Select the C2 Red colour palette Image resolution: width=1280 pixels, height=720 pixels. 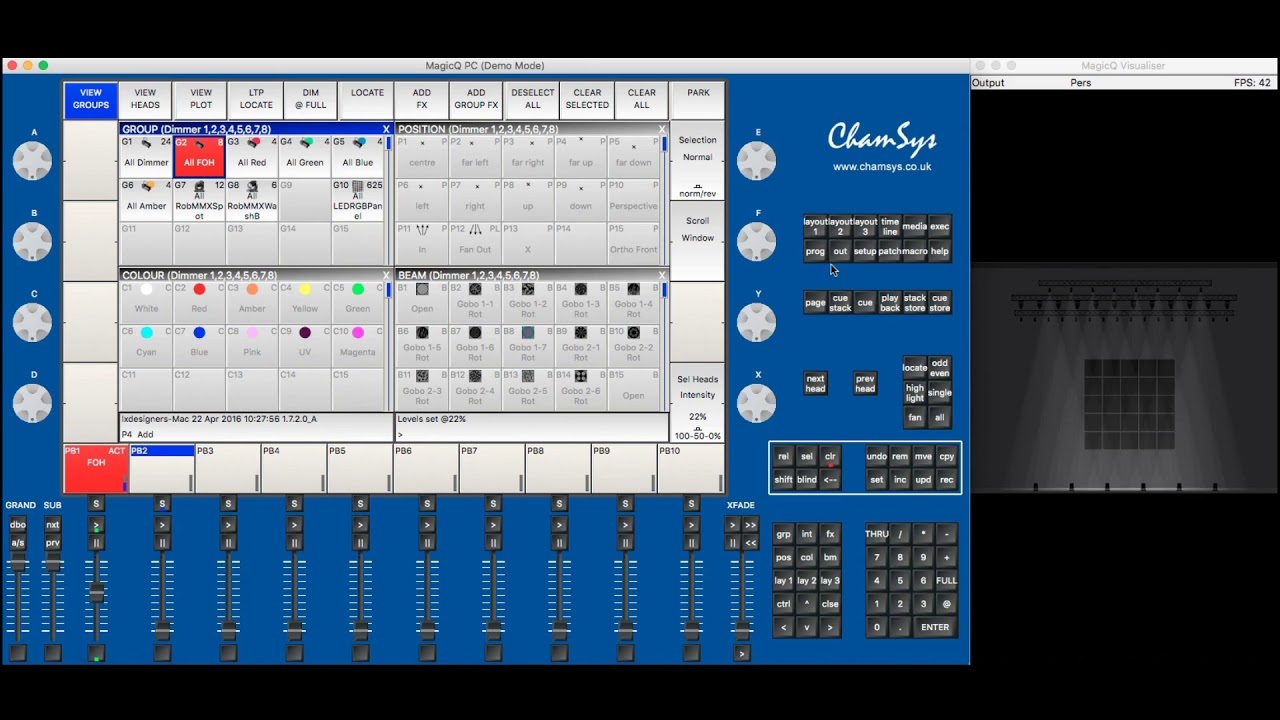pos(199,302)
